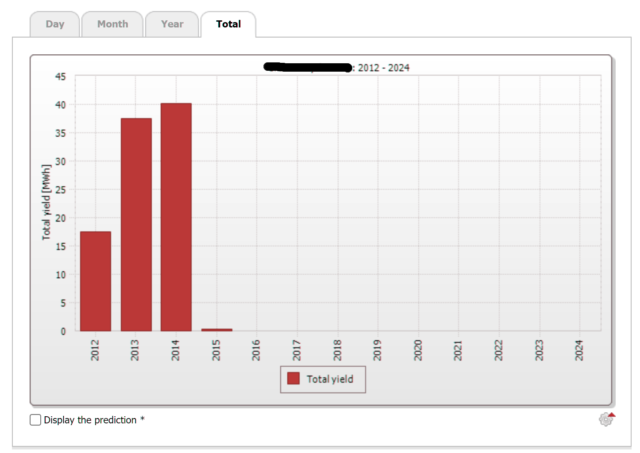Click the 'Total yield' legend text
640x453 pixels.
coord(330,379)
